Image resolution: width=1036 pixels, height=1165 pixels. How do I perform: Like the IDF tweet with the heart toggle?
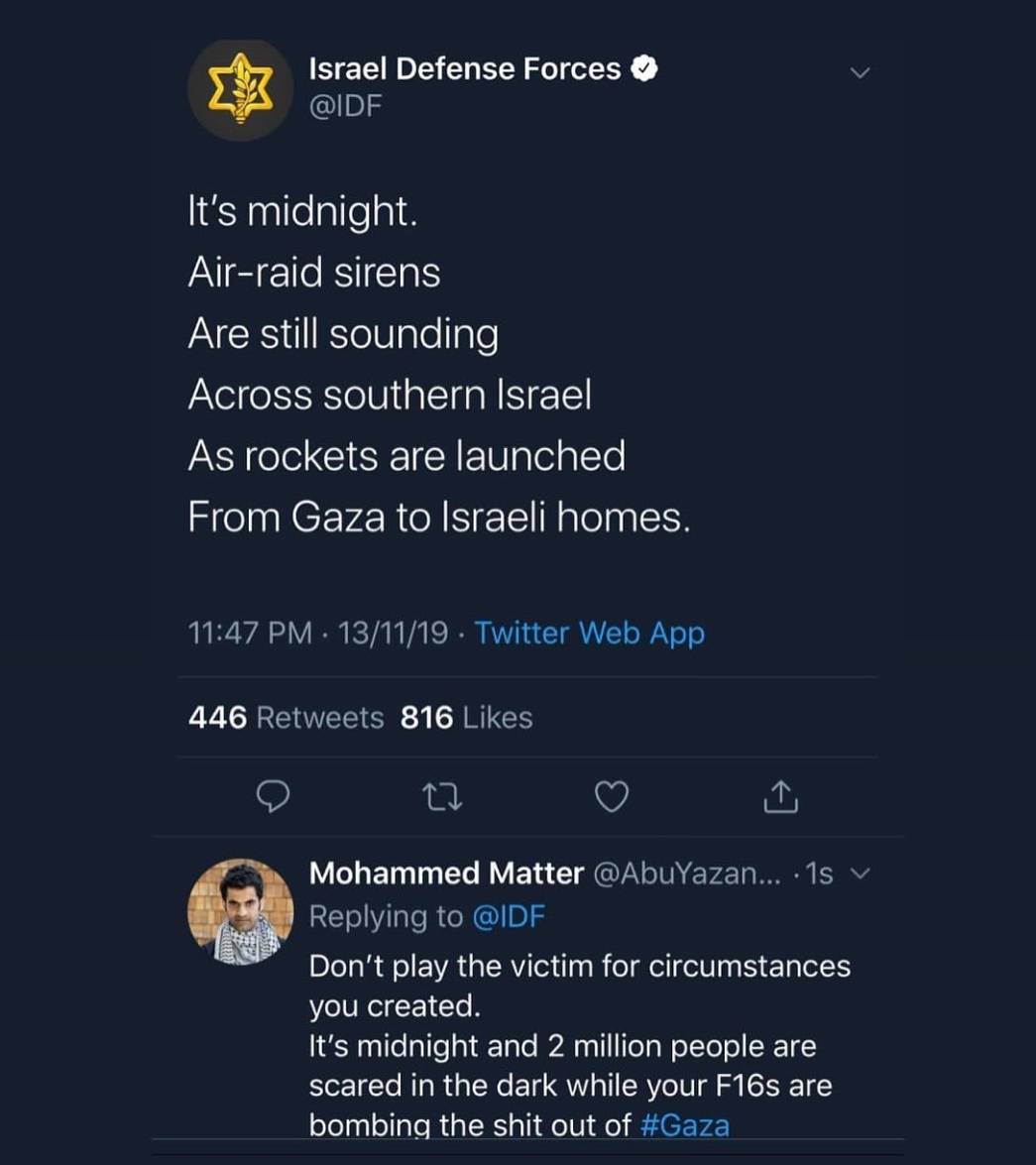pos(612,796)
